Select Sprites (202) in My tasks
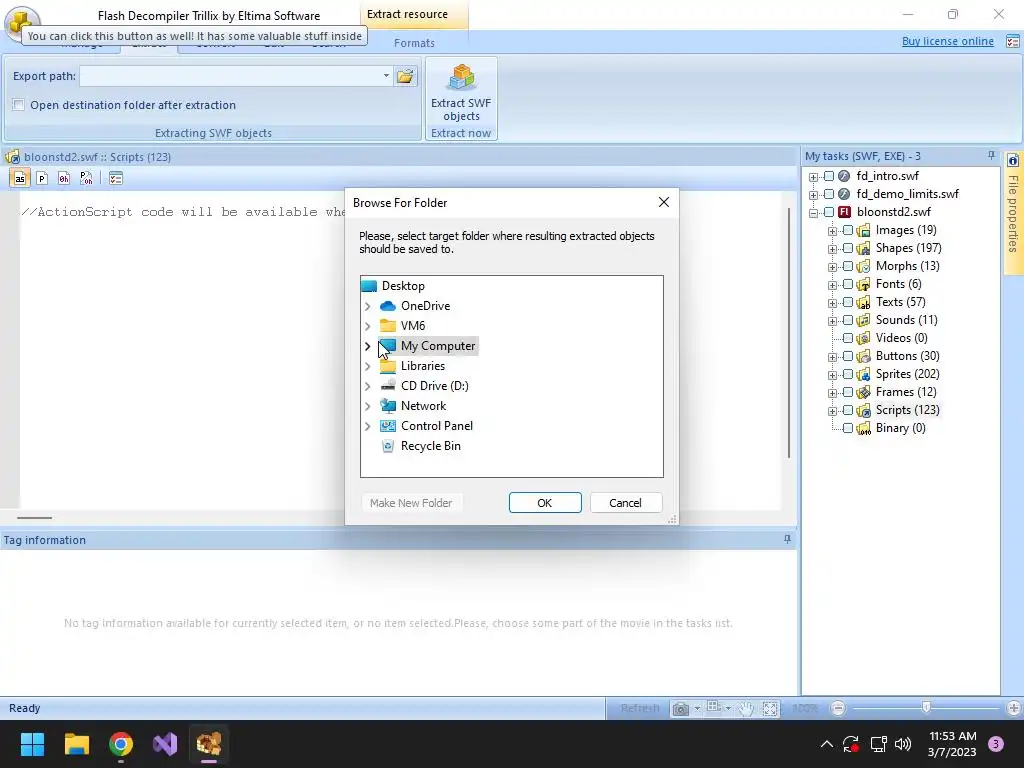This screenshot has width=1024, height=768. coord(907,374)
